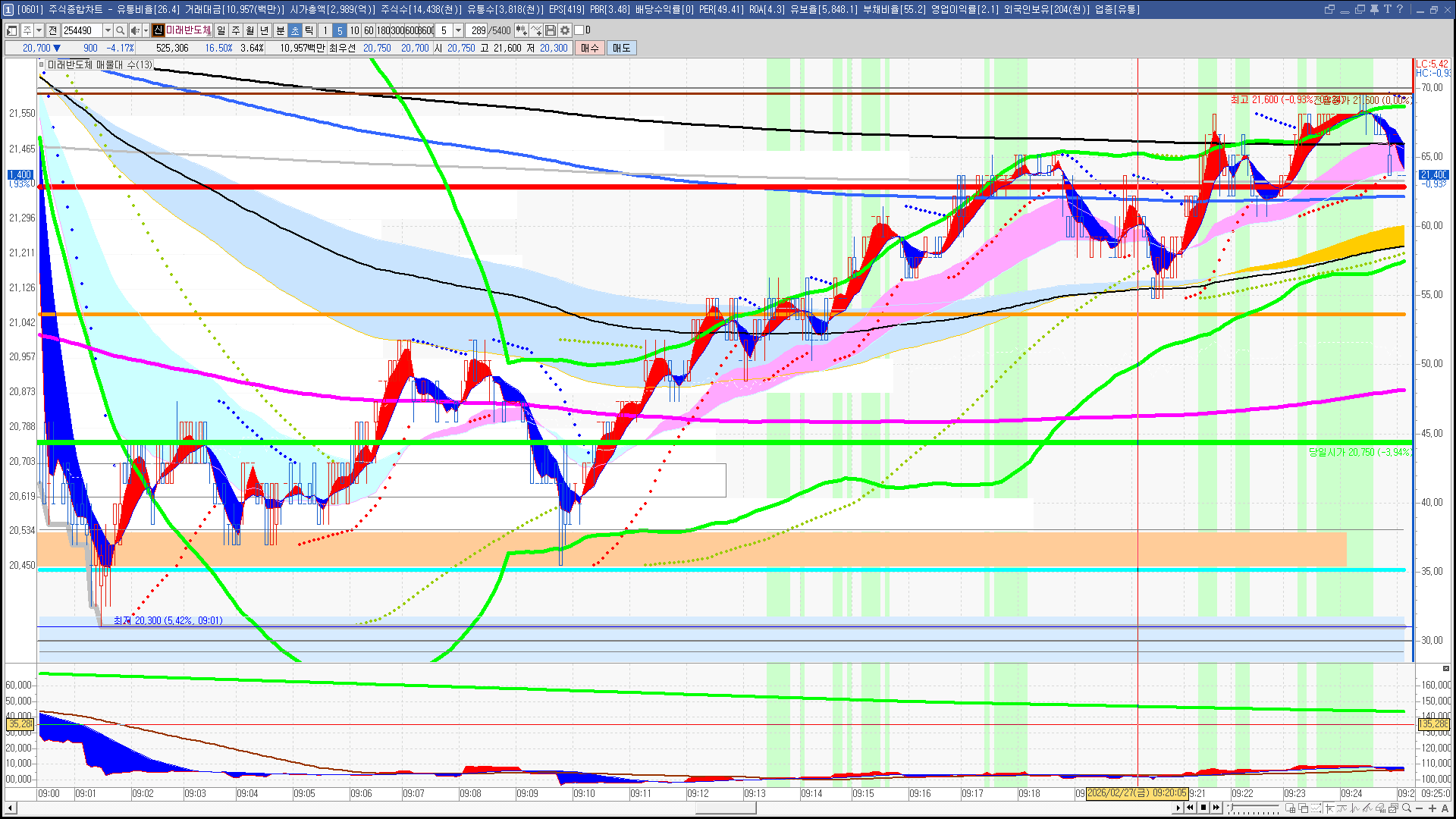Click the 매수 buy button
Screen dimensions: 1456x819
[590, 48]
